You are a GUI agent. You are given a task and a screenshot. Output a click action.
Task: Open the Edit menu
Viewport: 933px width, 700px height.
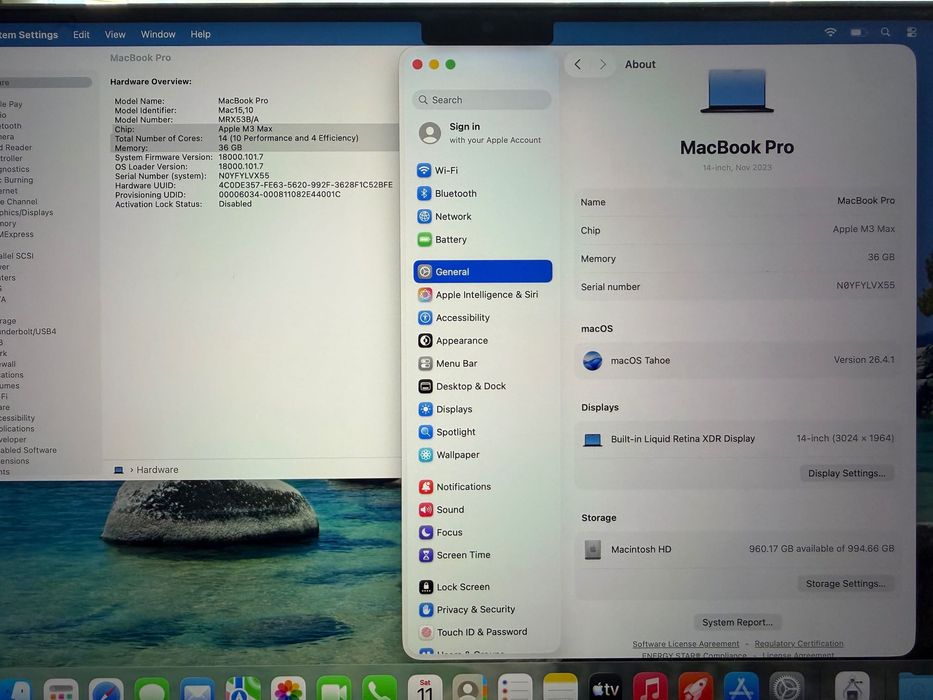pyautogui.click(x=82, y=35)
